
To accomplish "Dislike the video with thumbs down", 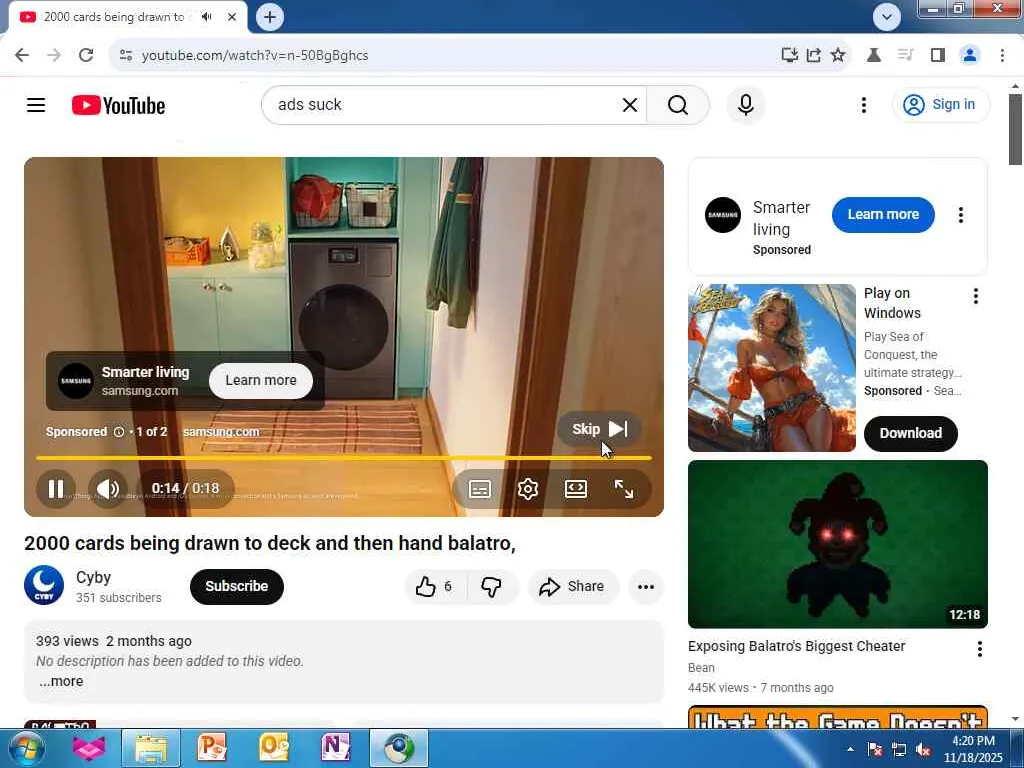I will pos(492,586).
